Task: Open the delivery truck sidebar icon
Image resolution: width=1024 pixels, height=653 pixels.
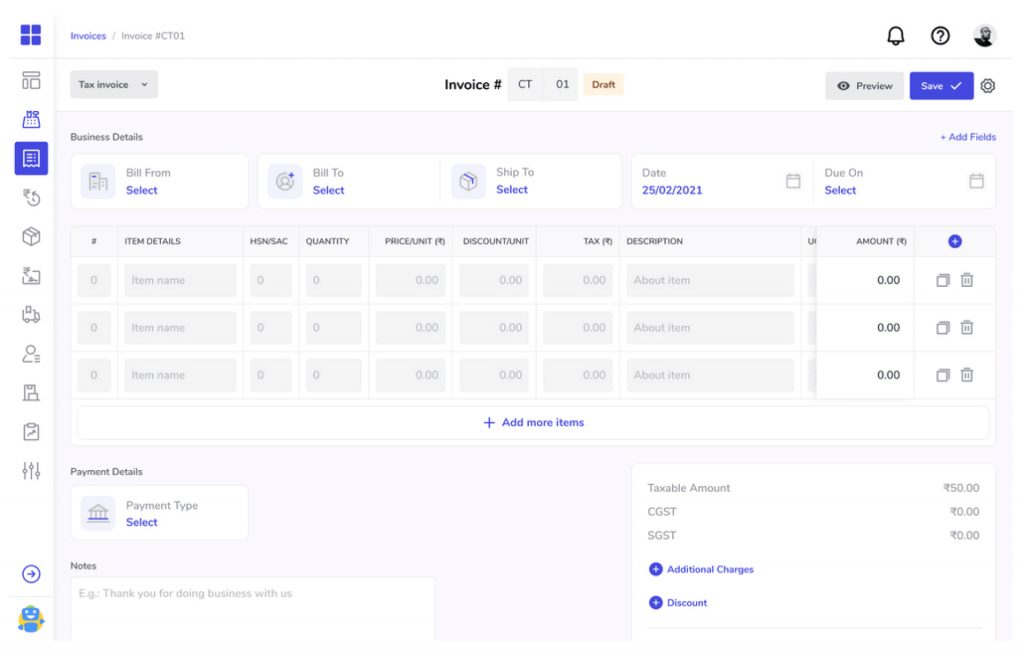Action: point(31,315)
